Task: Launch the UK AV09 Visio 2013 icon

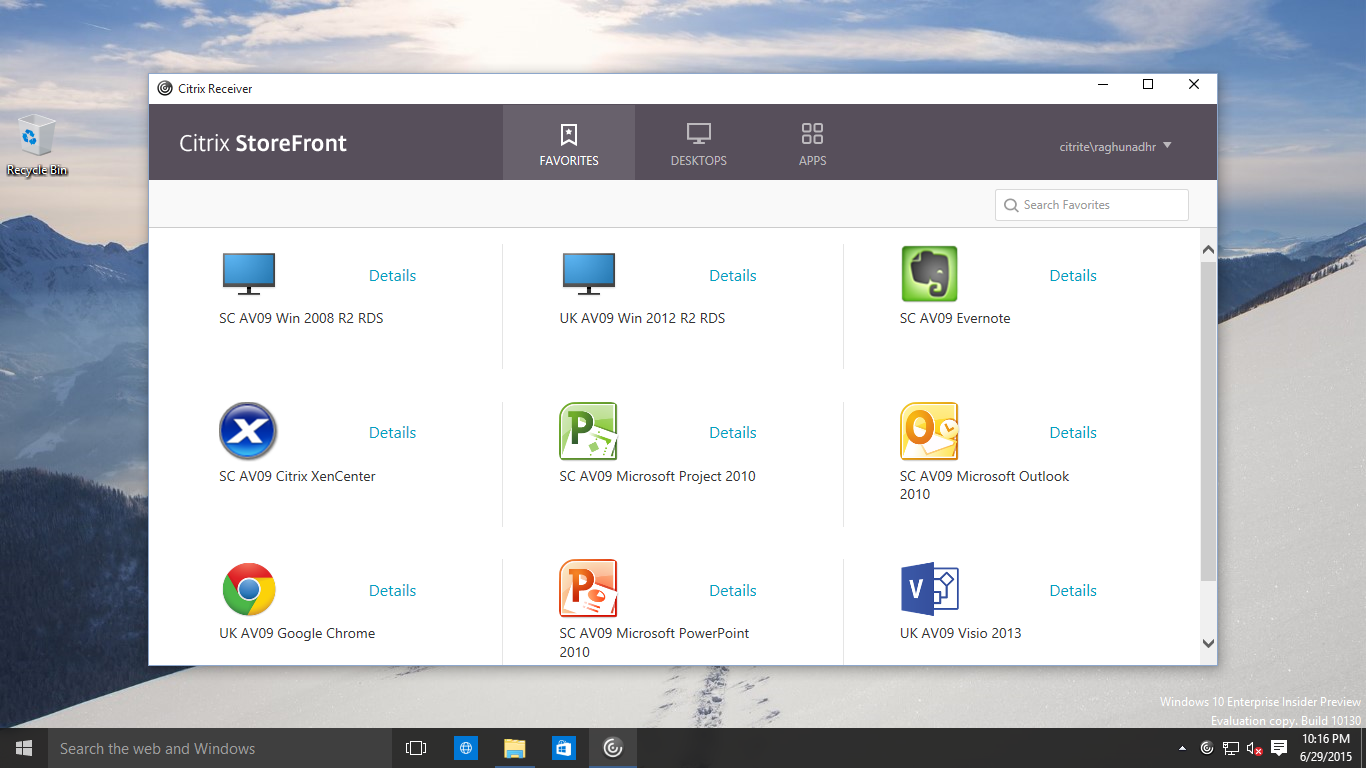Action: coord(929,589)
